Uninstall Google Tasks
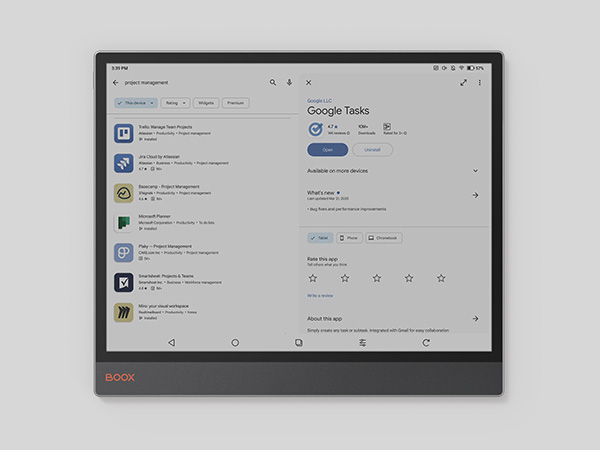The height and width of the screenshot is (450, 600). pos(372,150)
